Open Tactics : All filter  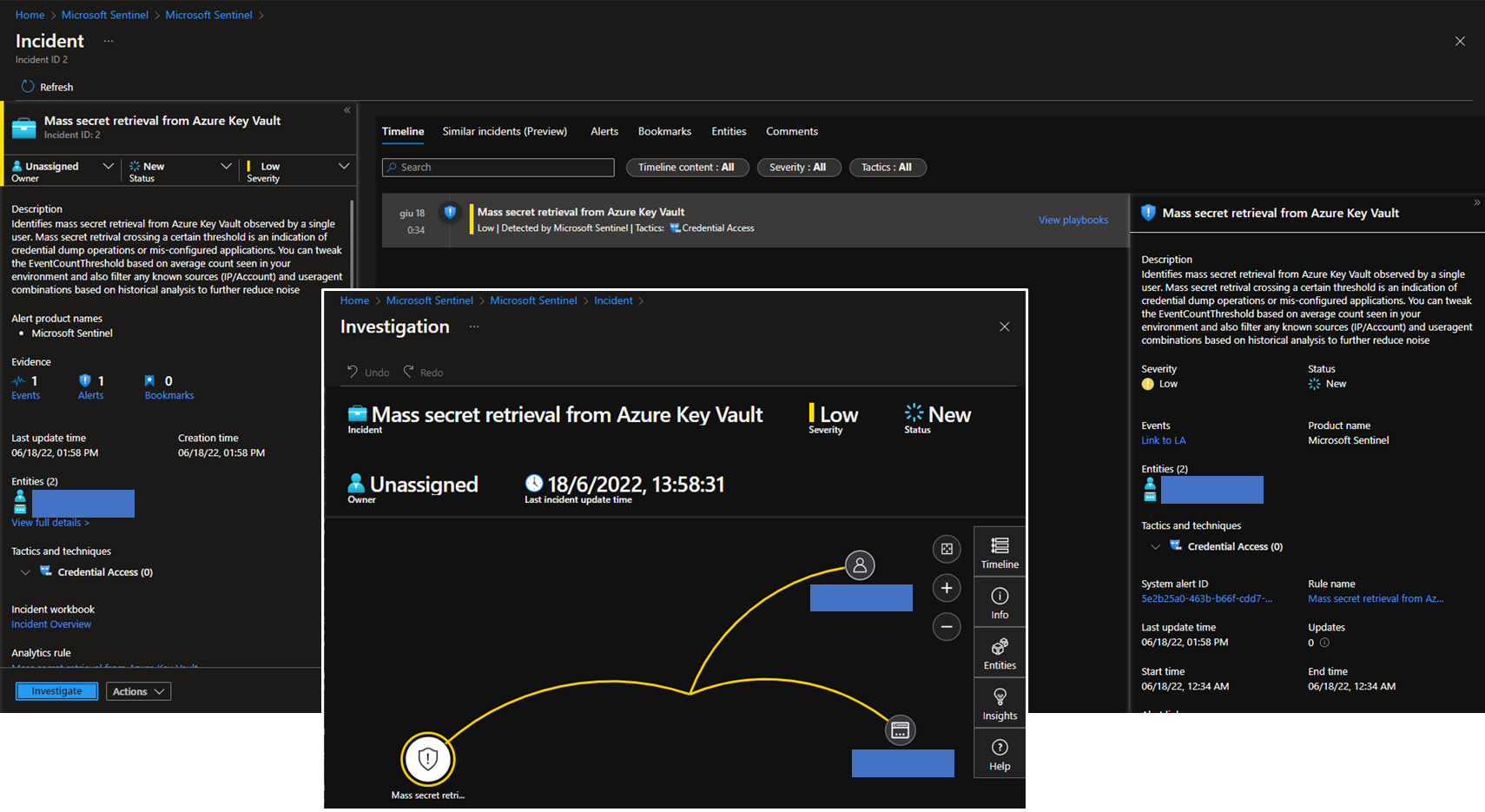(887, 168)
